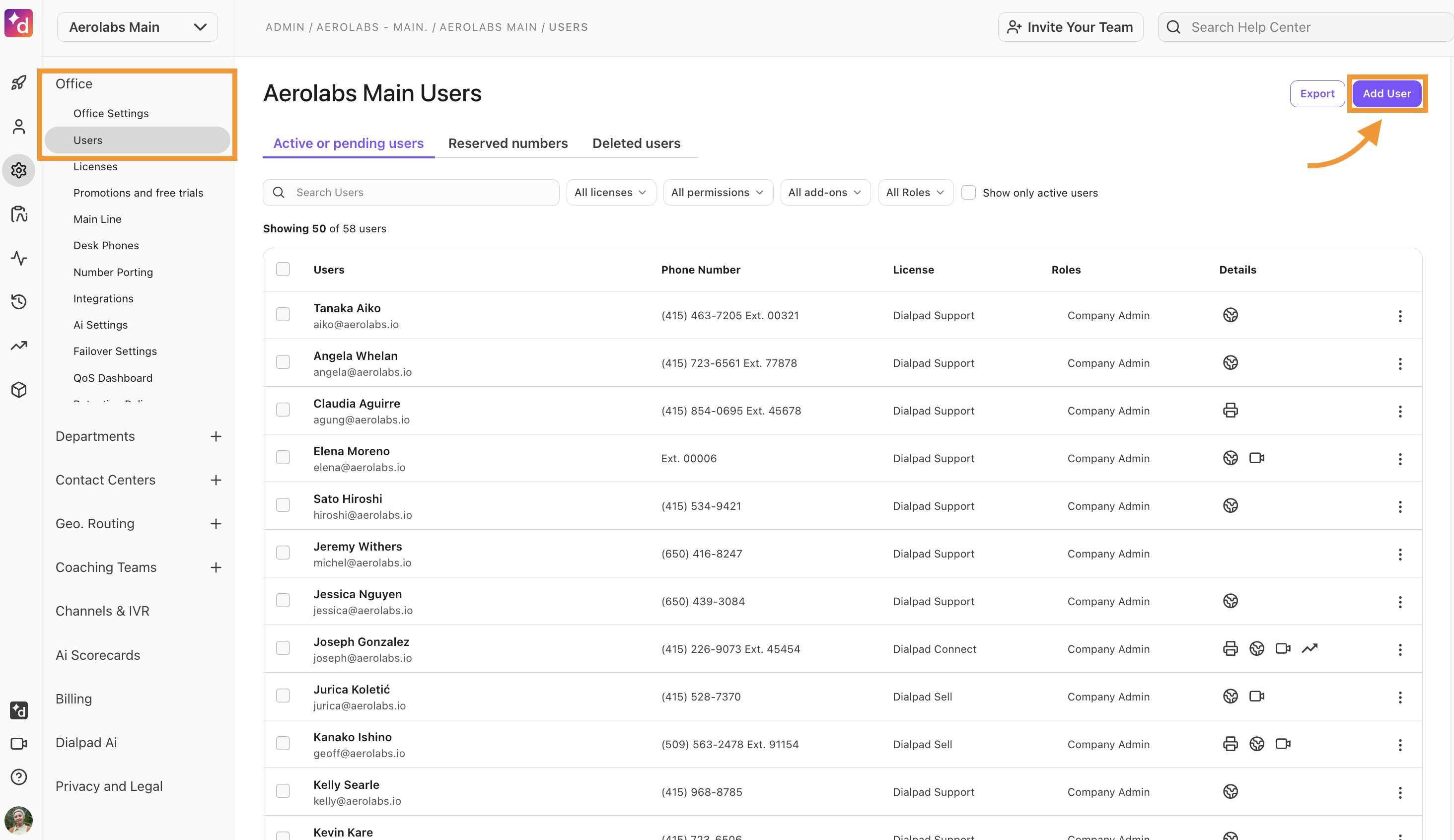This screenshot has width=1454, height=840.
Task: Open the person profile icon in left rail
Action: [x=19, y=126]
